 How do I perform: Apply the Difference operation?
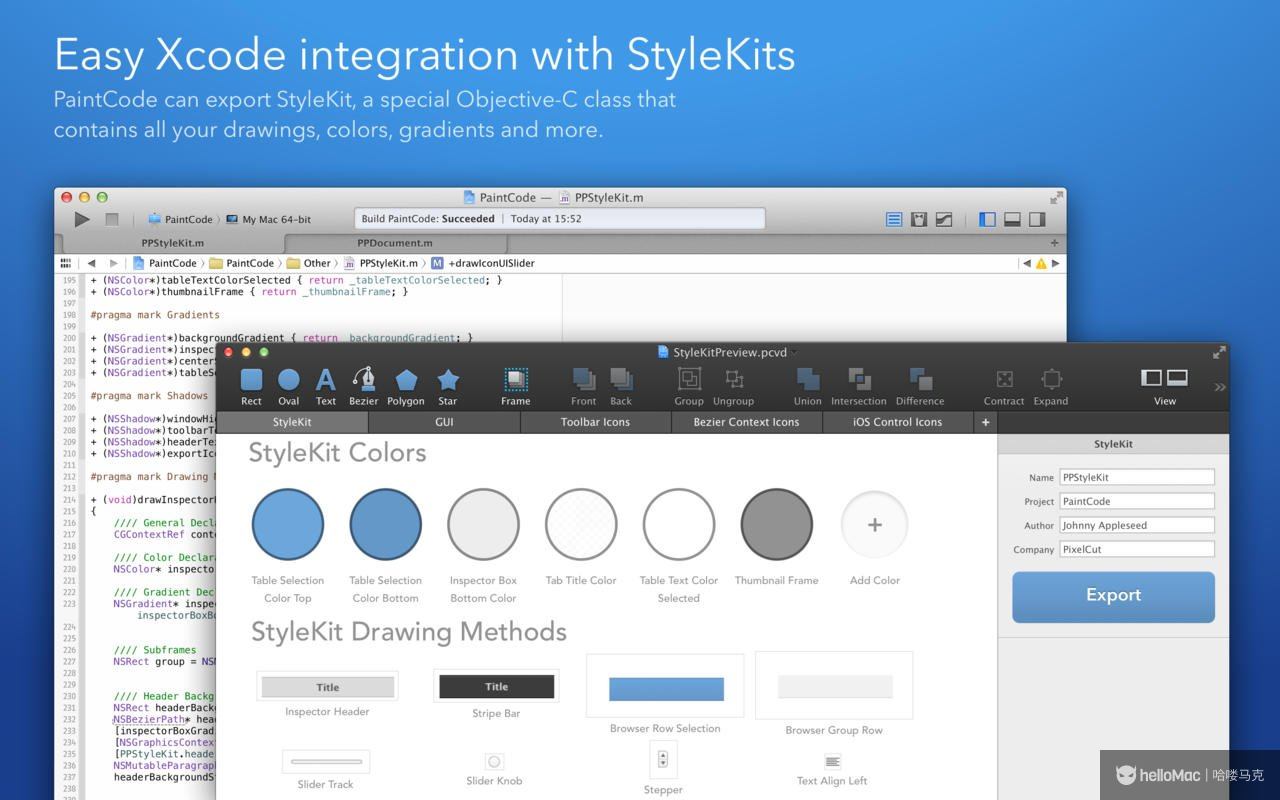(x=920, y=380)
